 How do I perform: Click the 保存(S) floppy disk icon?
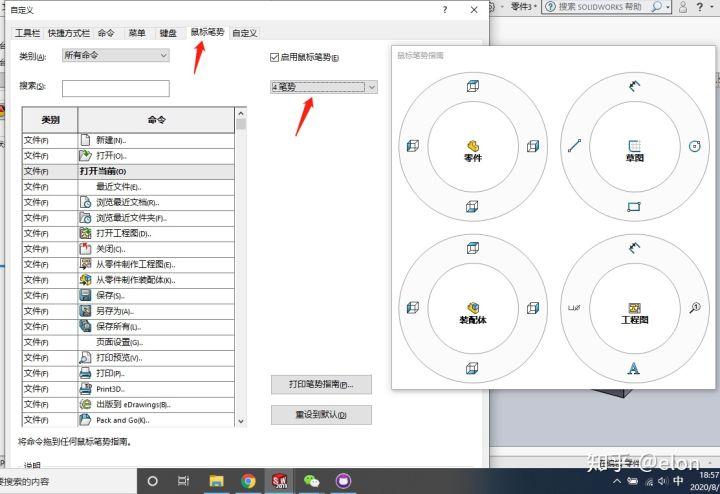point(85,295)
